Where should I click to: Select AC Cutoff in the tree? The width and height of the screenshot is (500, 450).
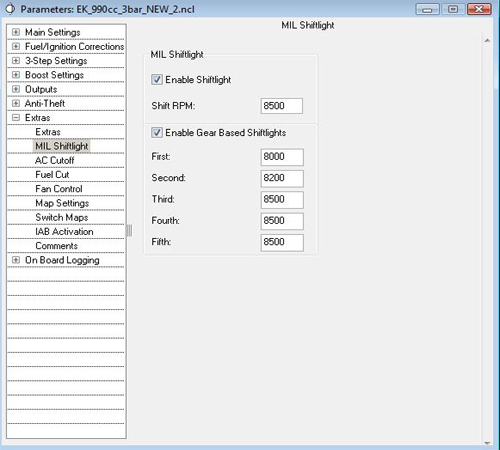pyautogui.click(x=54, y=160)
